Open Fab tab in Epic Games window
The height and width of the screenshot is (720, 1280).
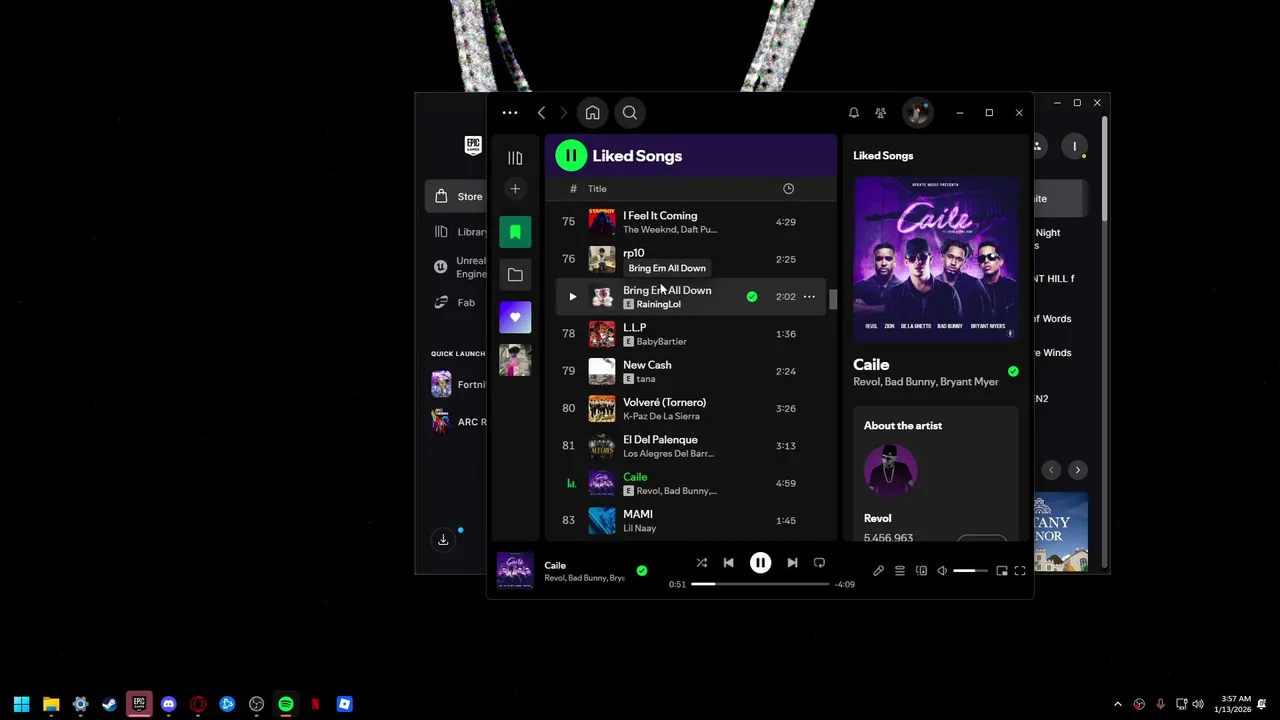tap(456, 303)
